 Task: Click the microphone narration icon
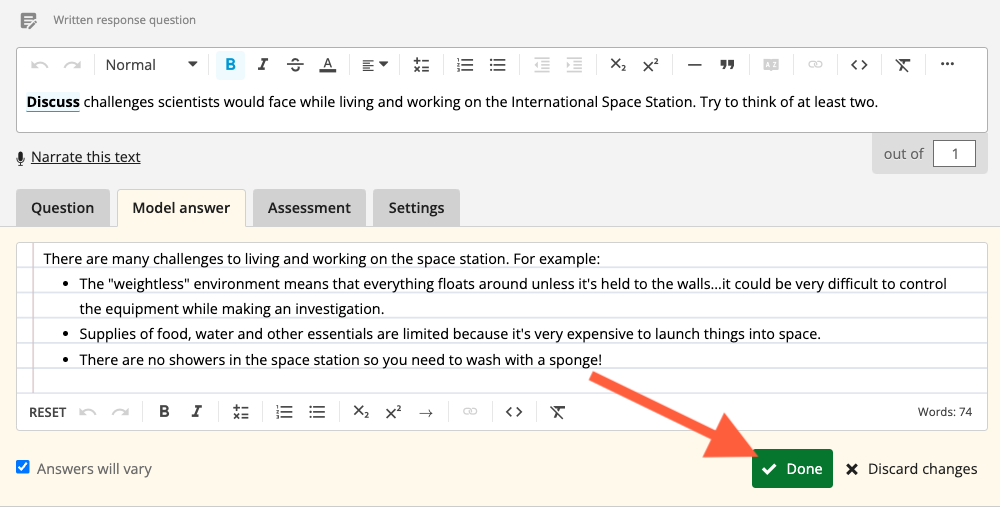click(x=20, y=158)
